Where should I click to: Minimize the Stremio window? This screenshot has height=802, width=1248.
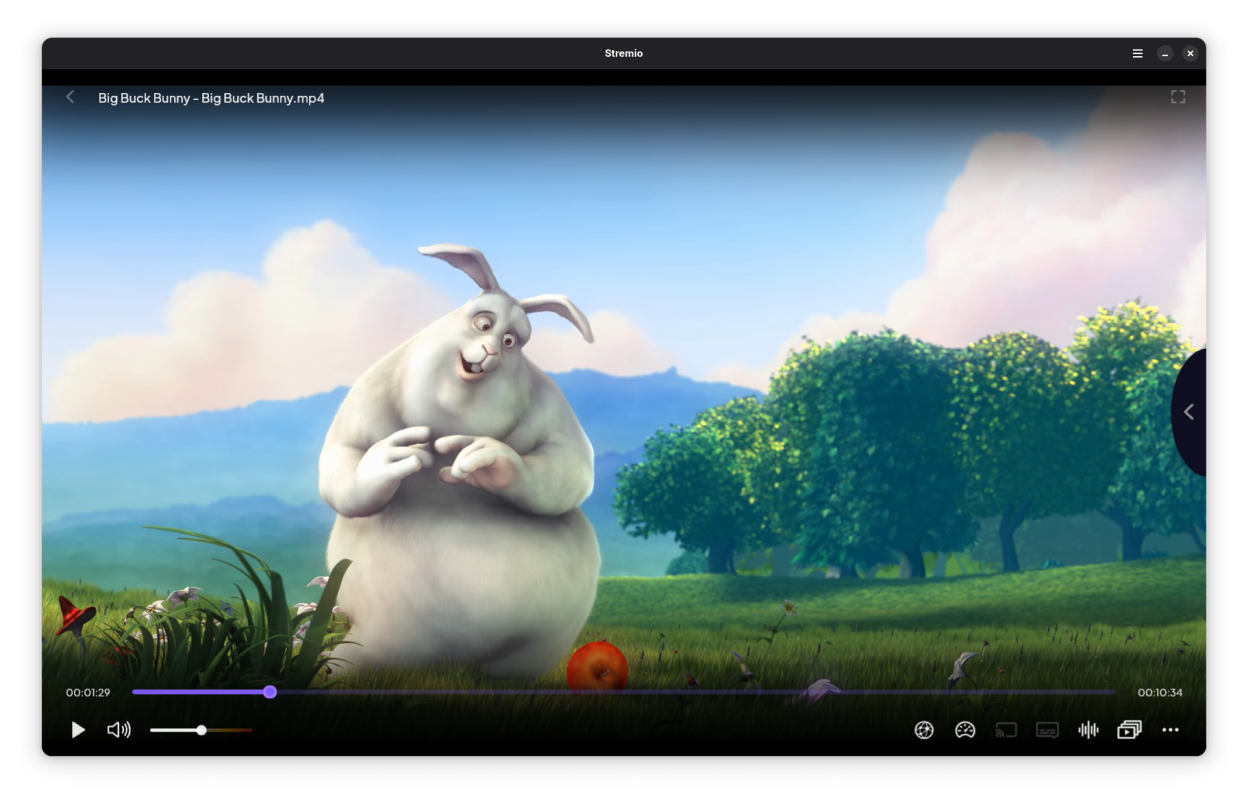coord(1165,53)
